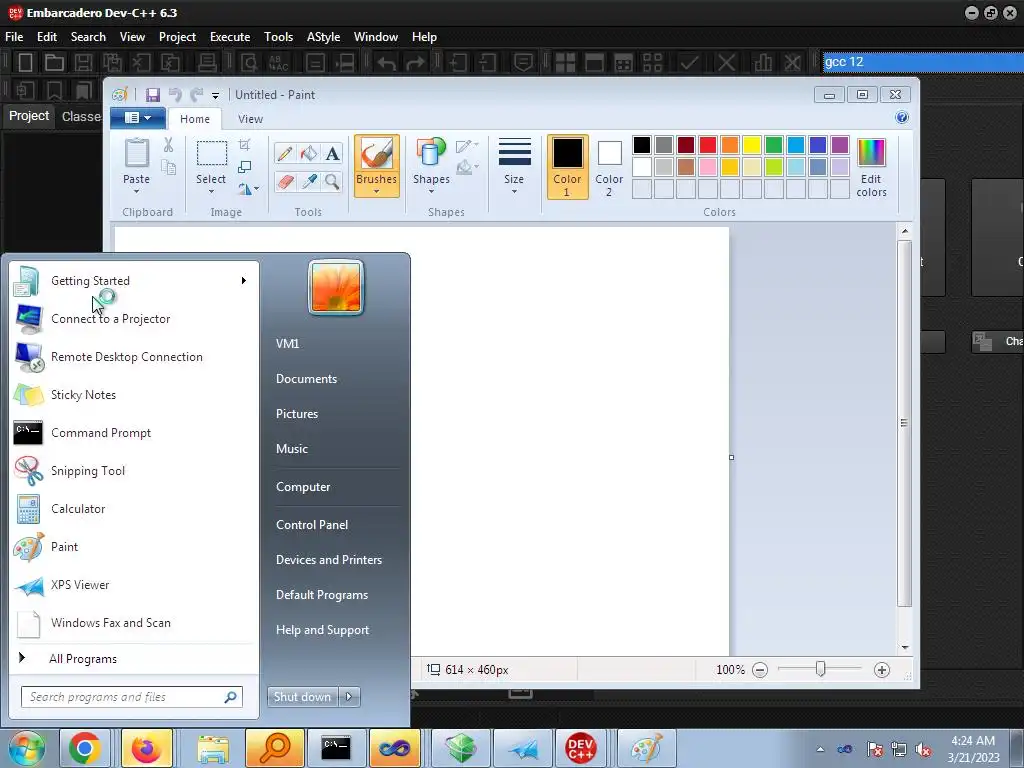Click the Copy icon in Clipboard group
Screen dimensions: 1024x768
coord(168,168)
